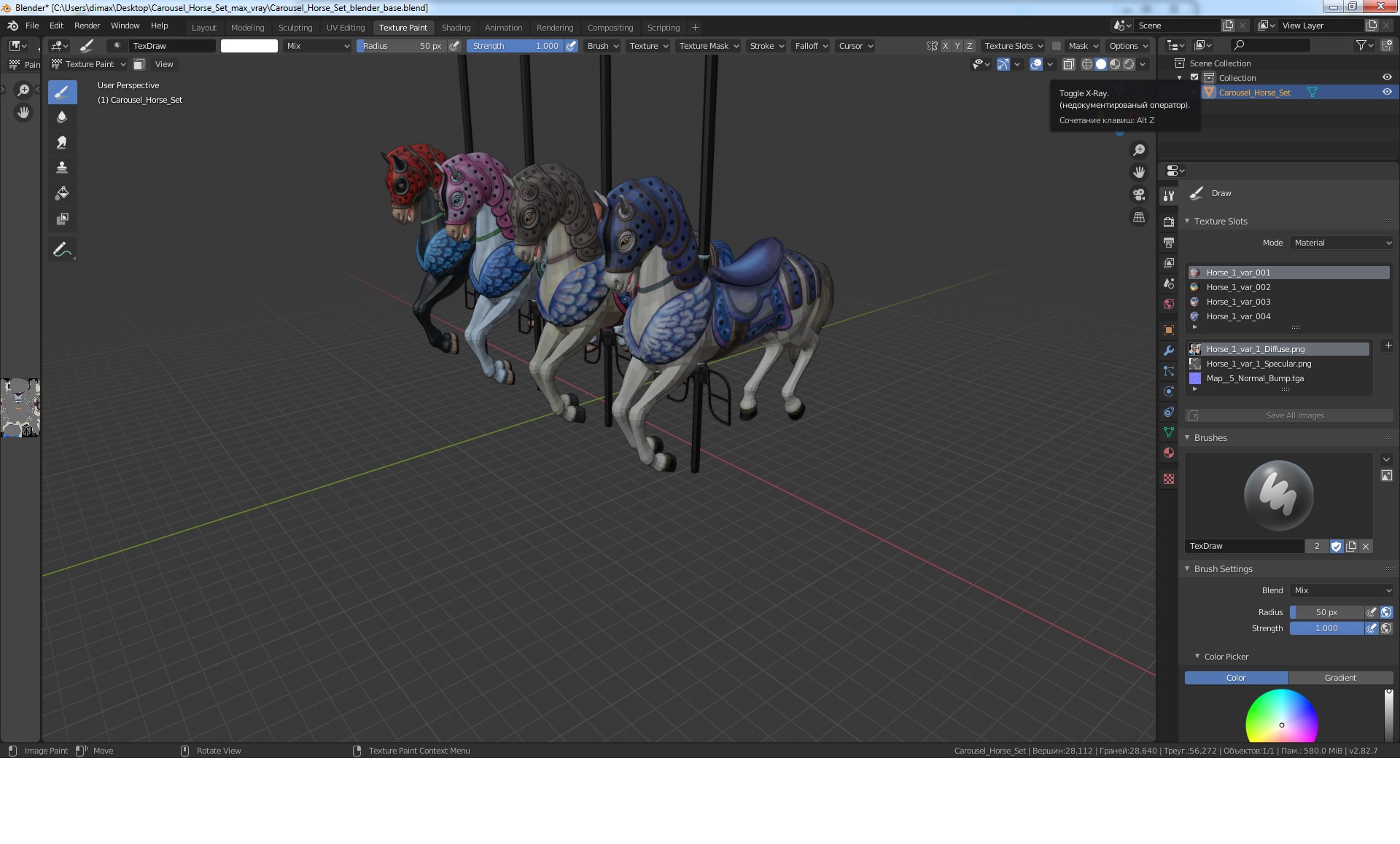Select material slot Horse_1_var_003
Screen dimensions: 1400x844
(1288, 302)
